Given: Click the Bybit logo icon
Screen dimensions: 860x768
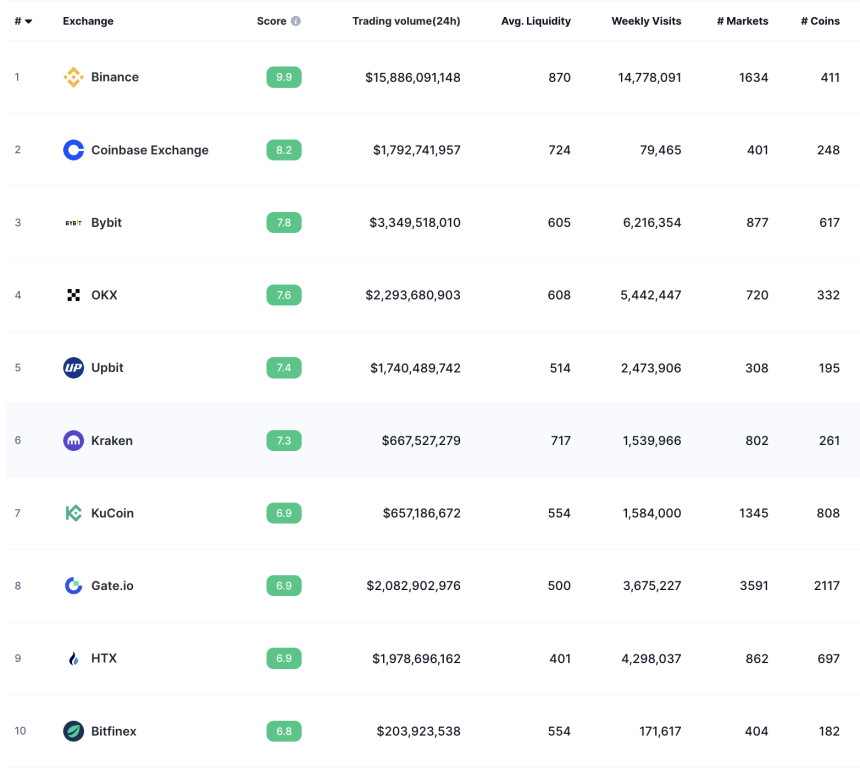Looking at the screenshot, I should [x=73, y=223].
